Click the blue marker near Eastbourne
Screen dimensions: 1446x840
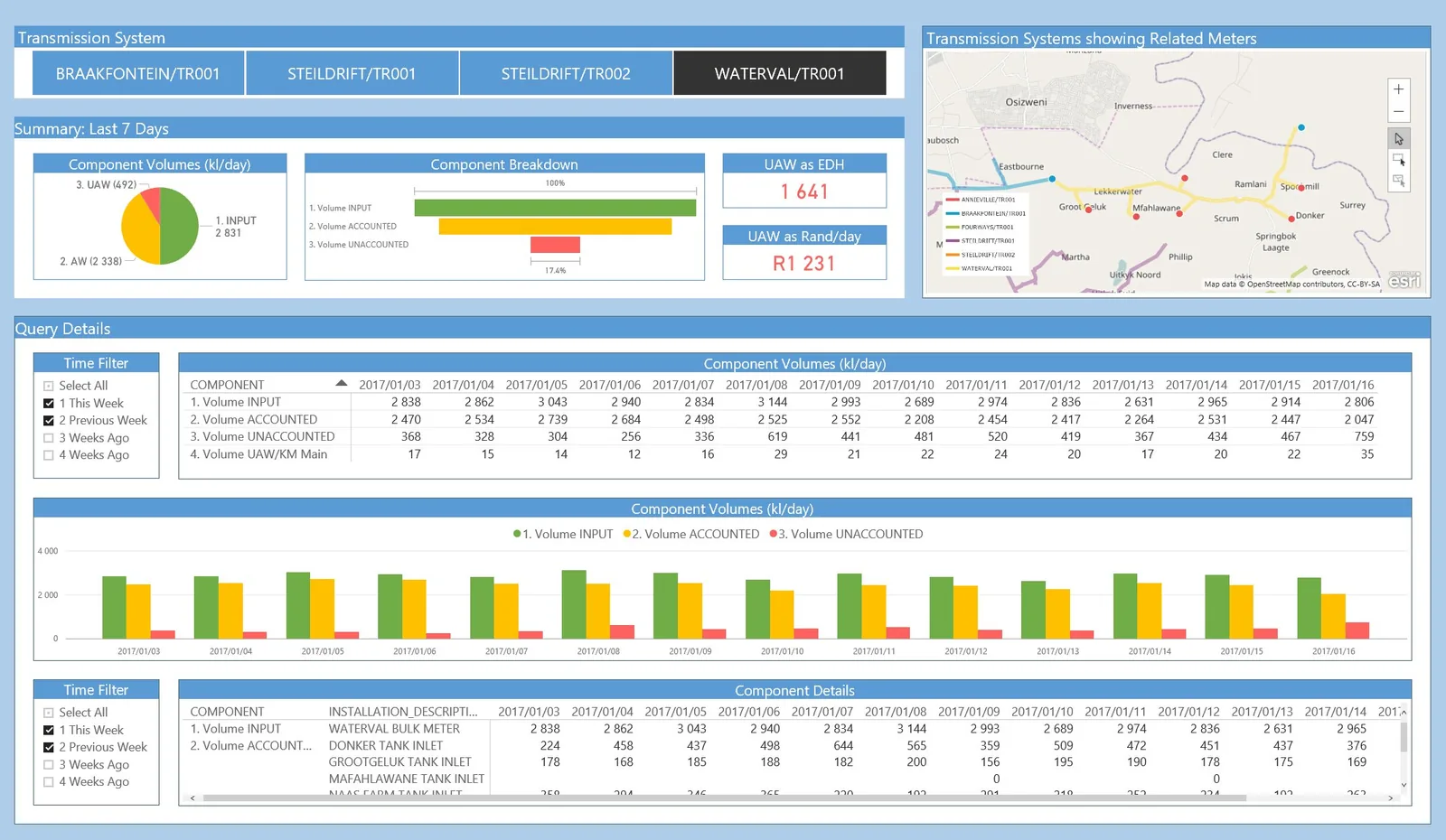click(1052, 179)
